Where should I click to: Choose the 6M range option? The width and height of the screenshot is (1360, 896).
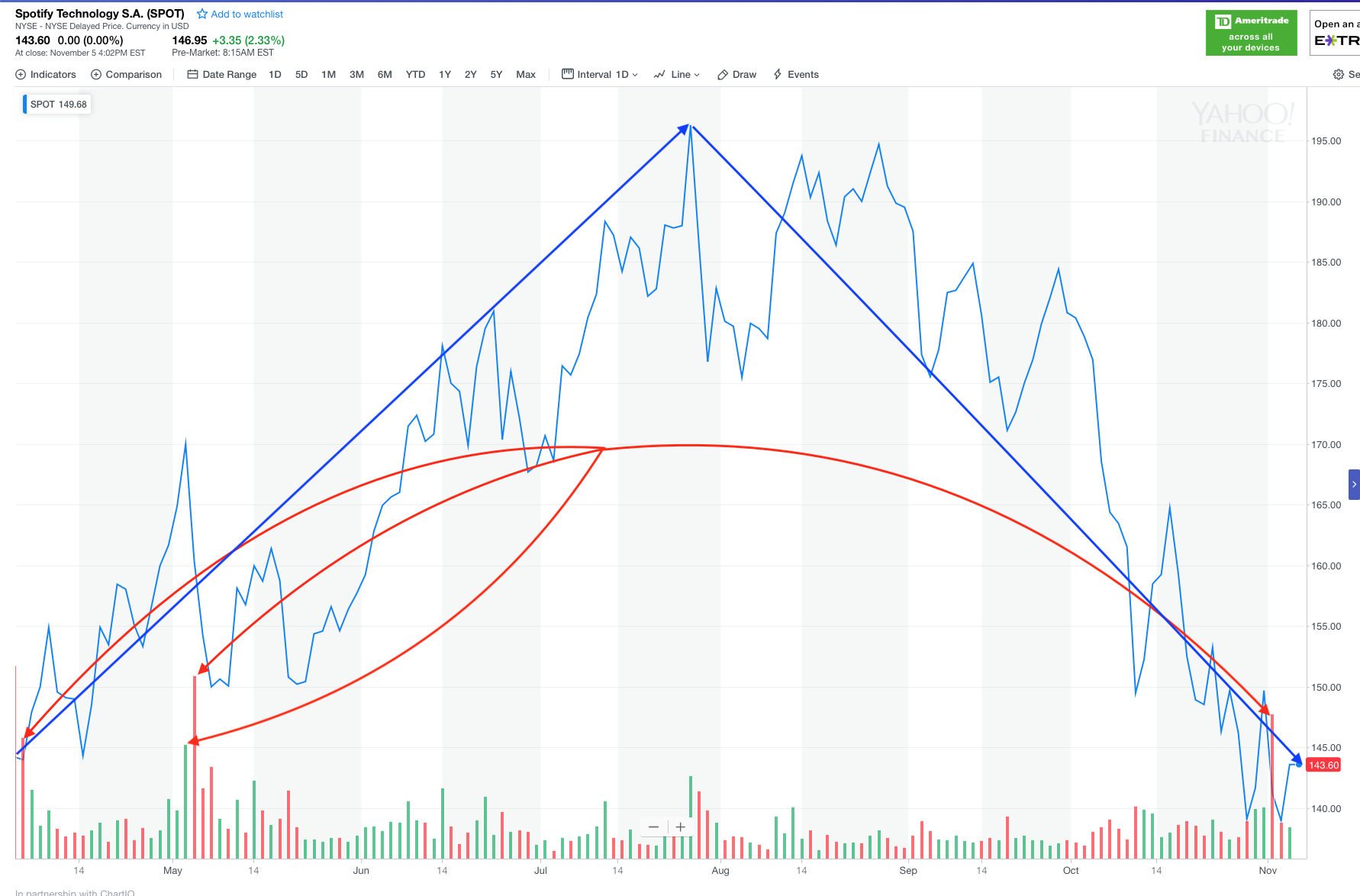pyautogui.click(x=385, y=75)
